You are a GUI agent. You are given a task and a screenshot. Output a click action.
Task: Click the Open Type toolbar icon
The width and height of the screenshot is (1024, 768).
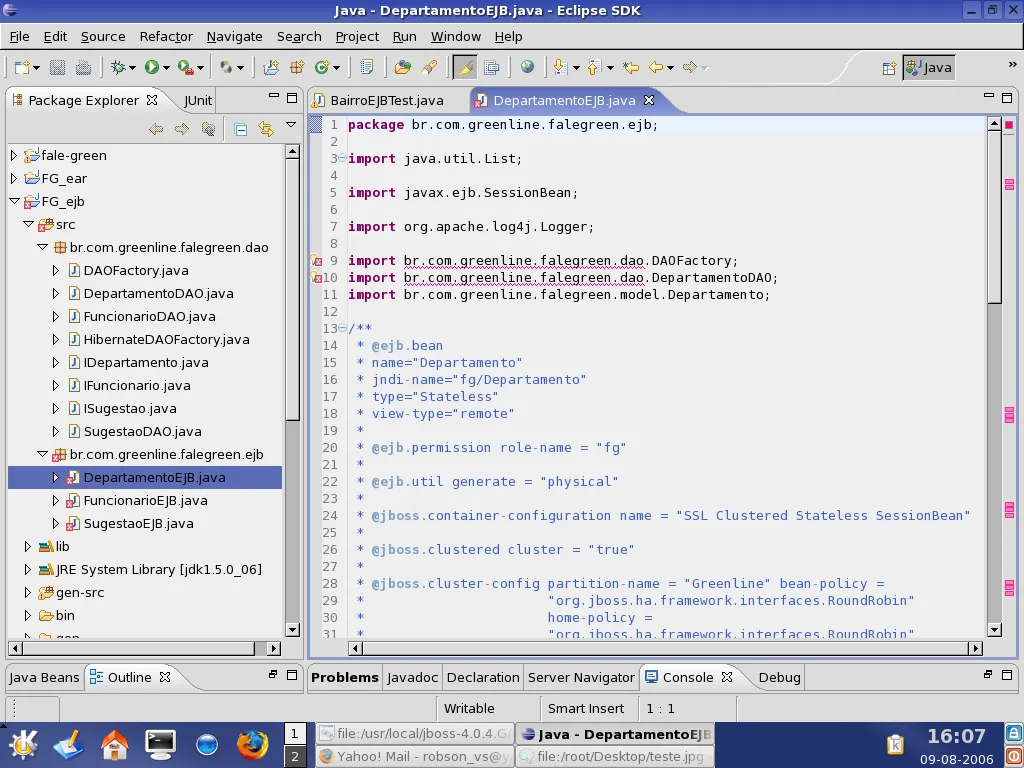tap(403, 67)
